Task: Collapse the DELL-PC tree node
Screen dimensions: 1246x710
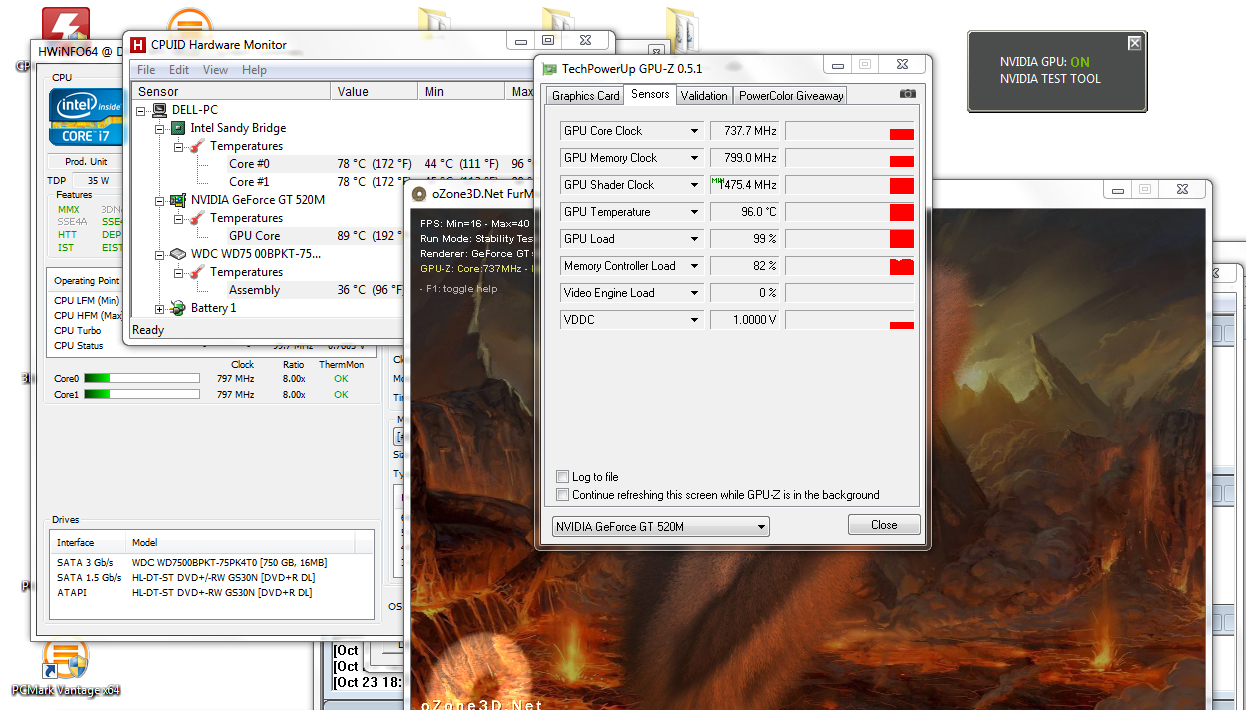Action: click(x=141, y=110)
